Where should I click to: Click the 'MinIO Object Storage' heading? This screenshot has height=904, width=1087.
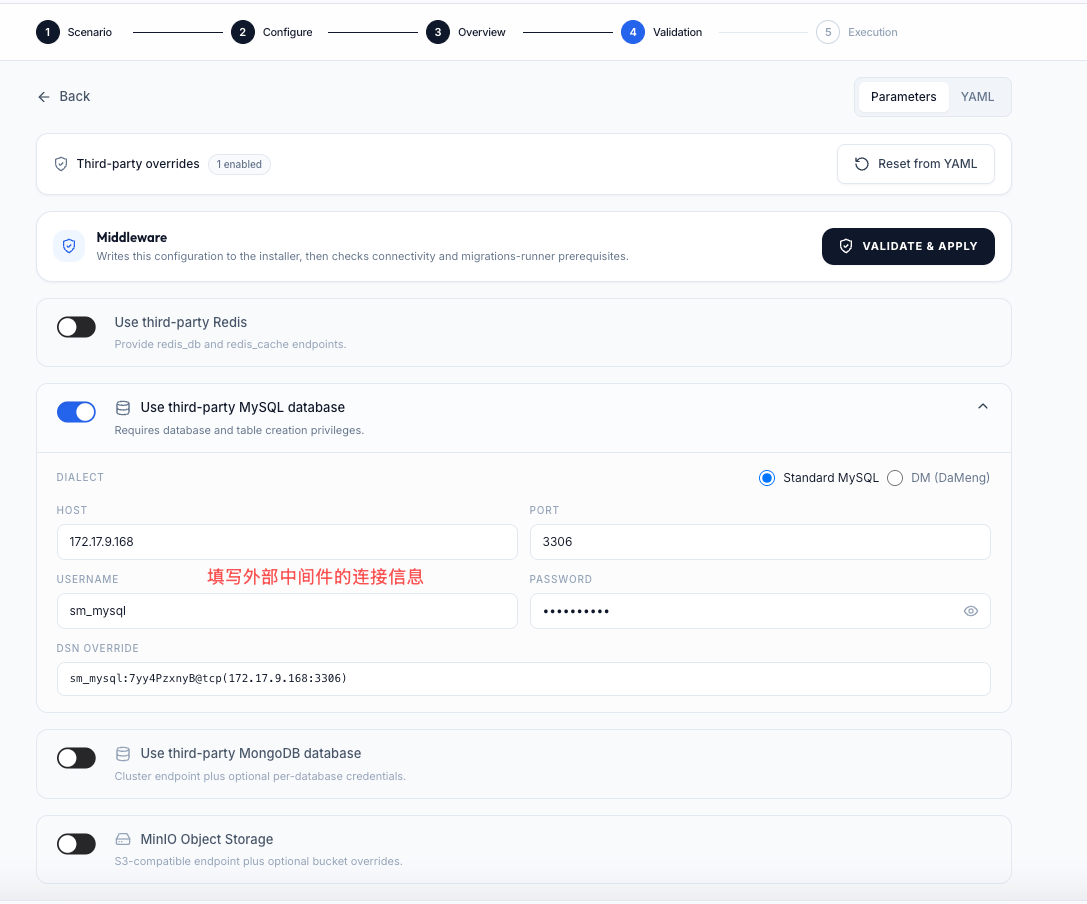click(207, 840)
